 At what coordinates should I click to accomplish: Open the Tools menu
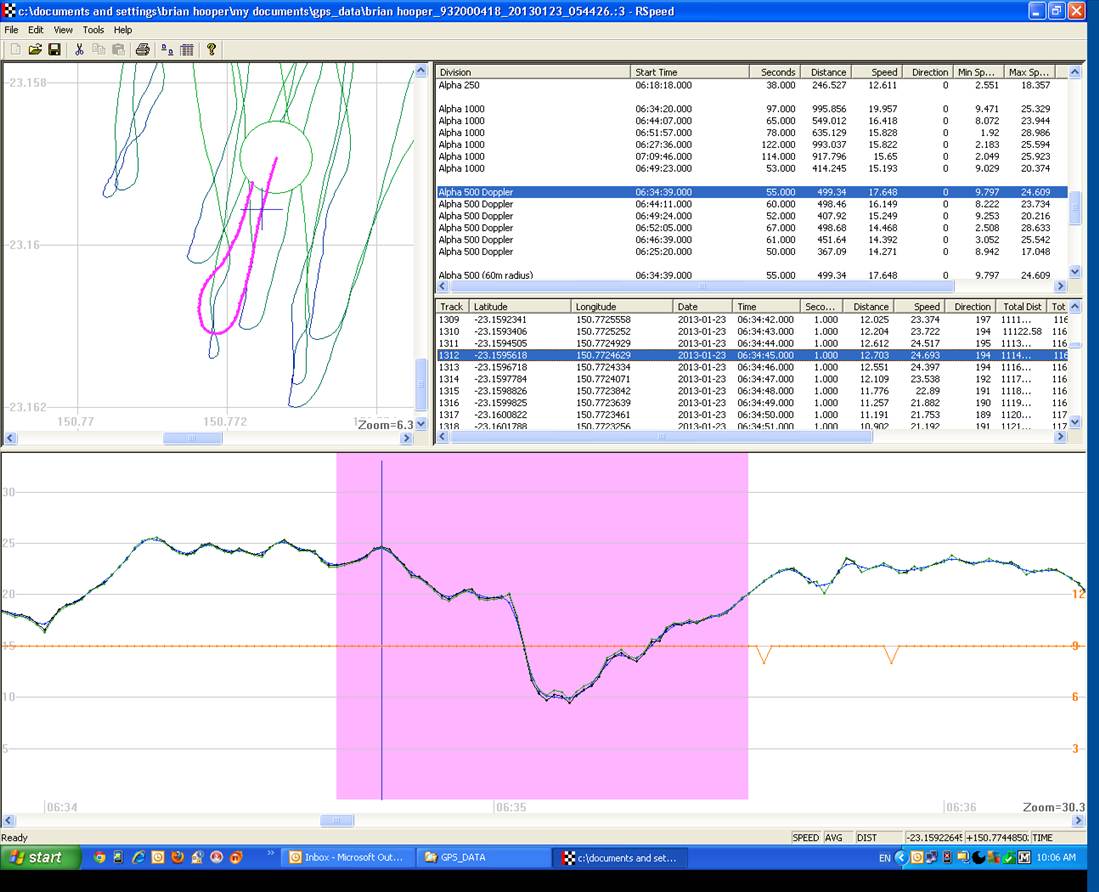(x=93, y=30)
